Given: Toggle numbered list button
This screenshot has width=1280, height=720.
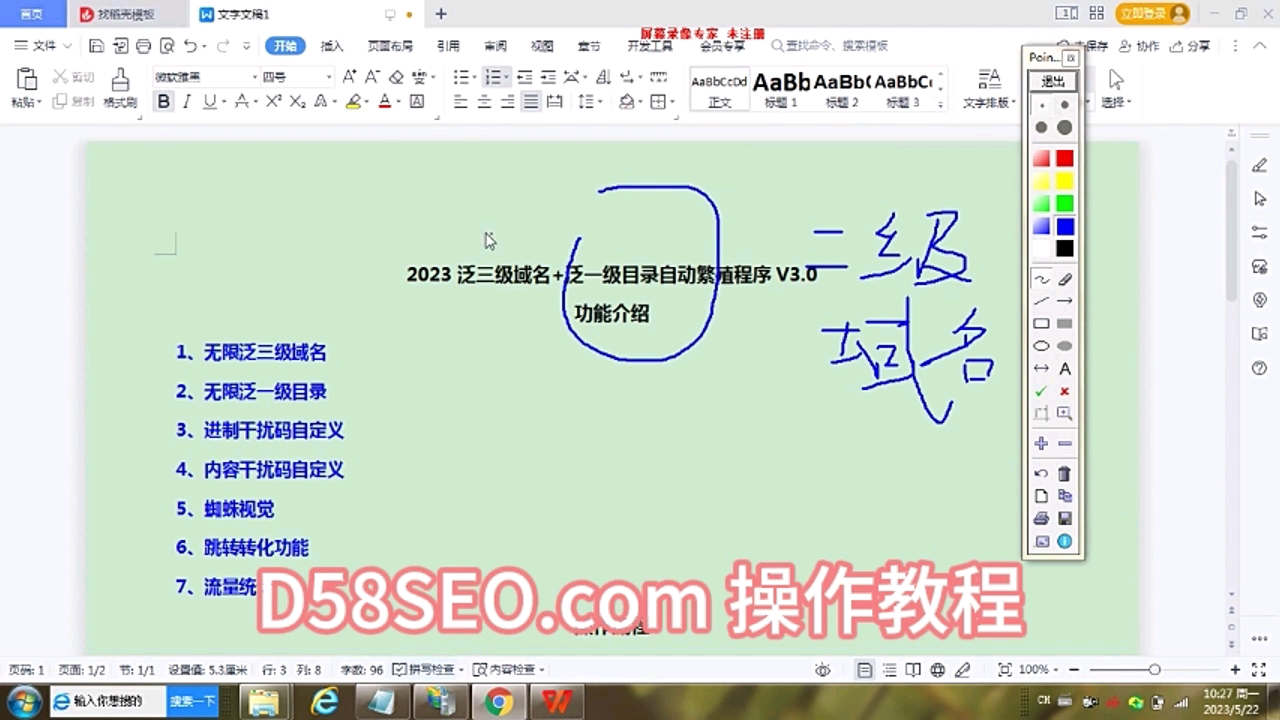Looking at the screenshot, I should click(x=491, y=77).
